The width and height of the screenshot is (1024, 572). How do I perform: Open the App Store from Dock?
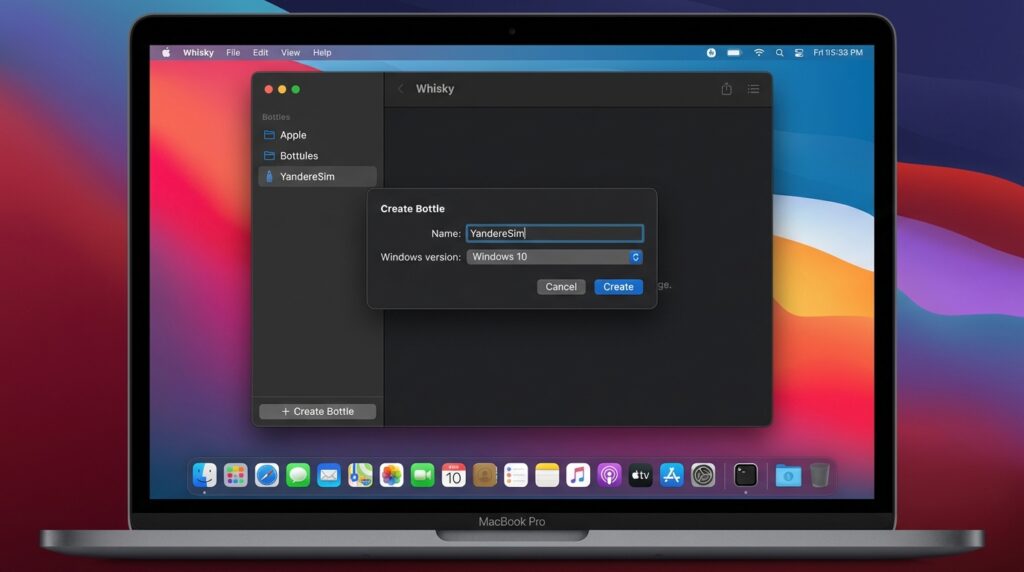tap(671, 475)
